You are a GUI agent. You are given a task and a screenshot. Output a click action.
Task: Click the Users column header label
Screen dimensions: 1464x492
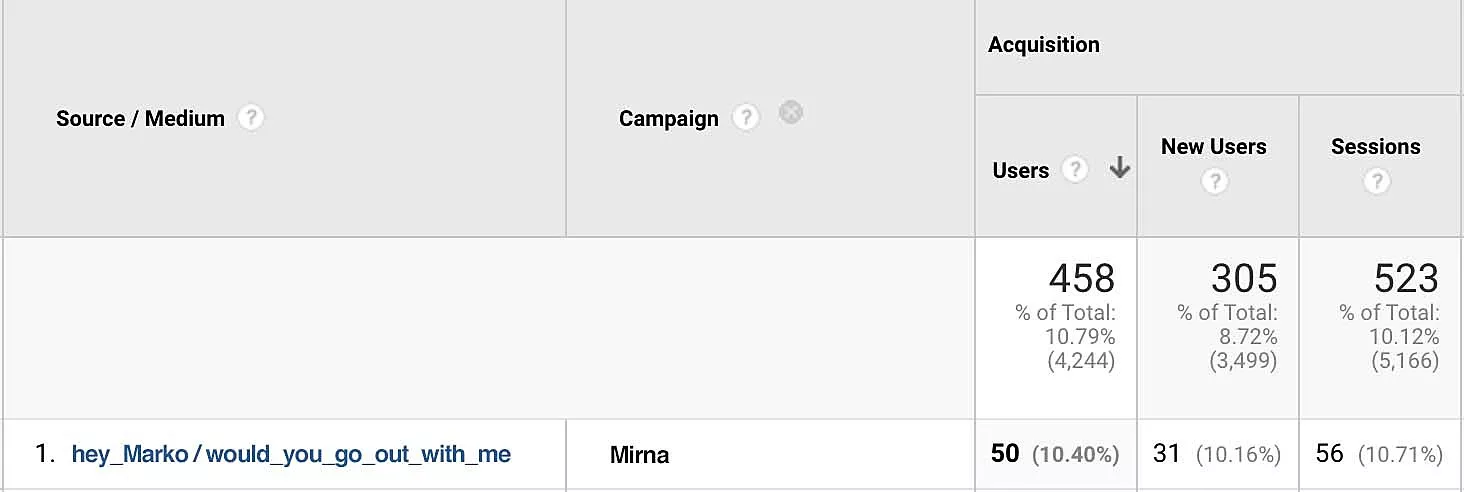pos(1020,171)
